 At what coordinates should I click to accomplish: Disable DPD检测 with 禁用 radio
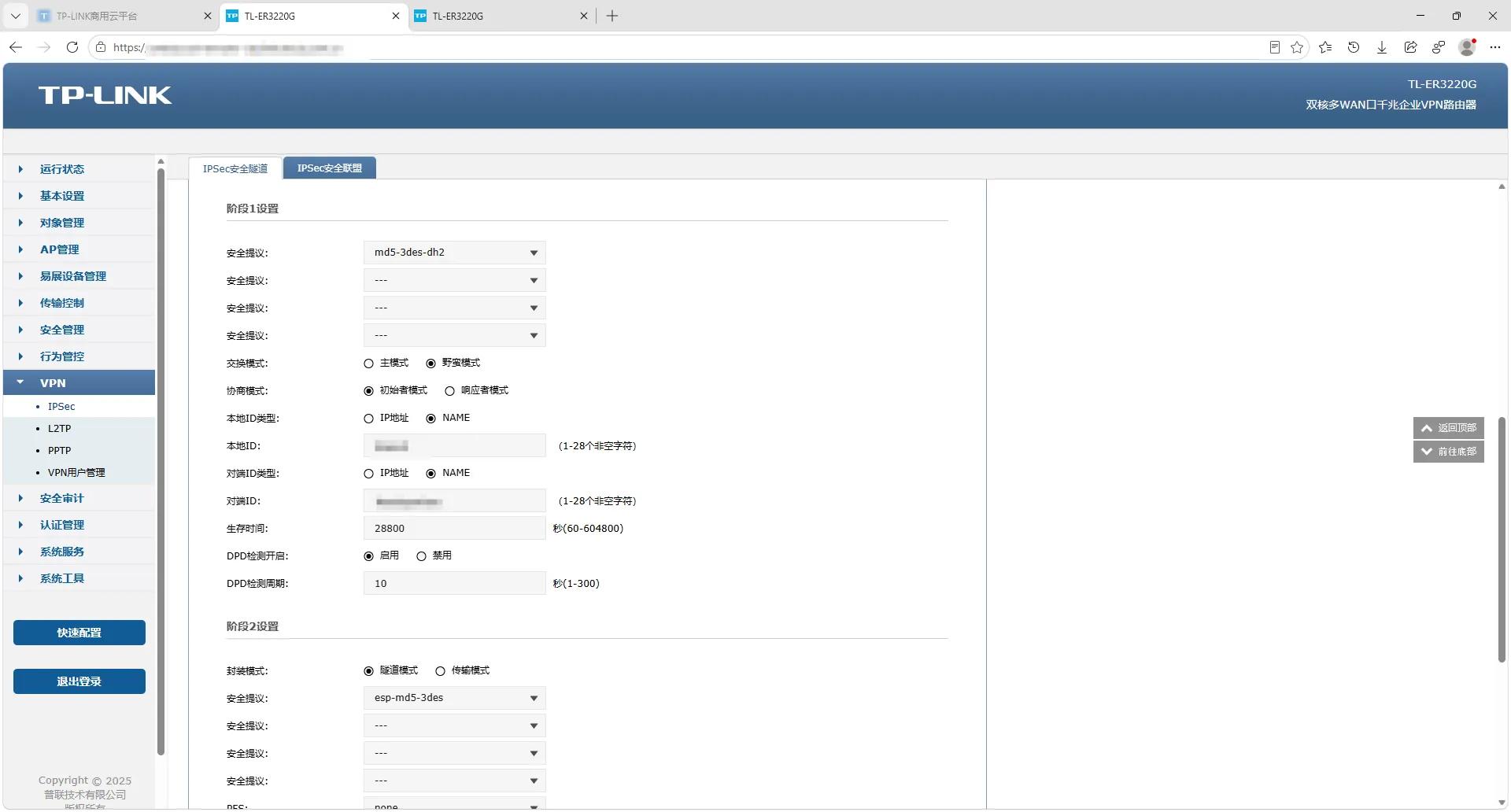point(421,556)
